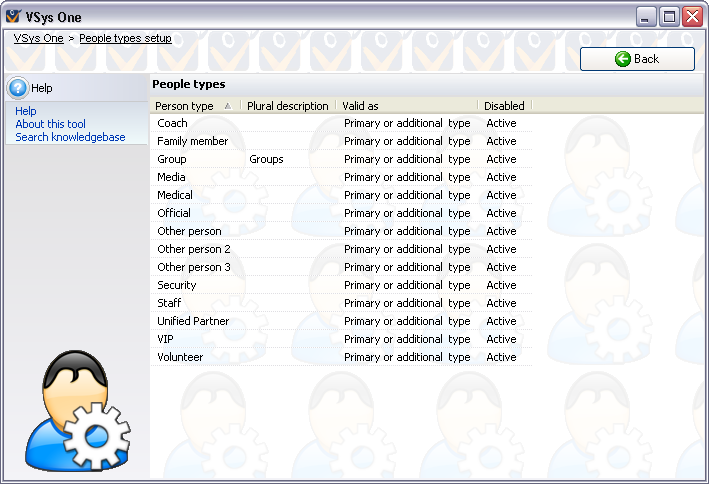Select the Coach row
The height and width of the screenshot is (484, 709).
172,123
